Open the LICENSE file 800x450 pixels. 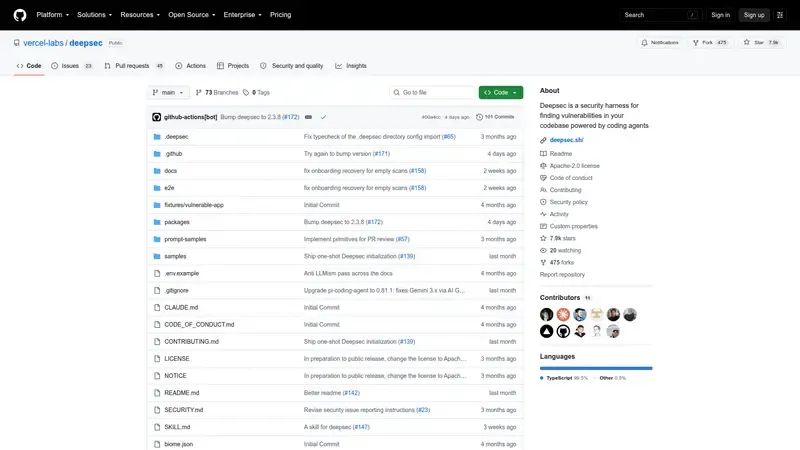coord(177,359)
